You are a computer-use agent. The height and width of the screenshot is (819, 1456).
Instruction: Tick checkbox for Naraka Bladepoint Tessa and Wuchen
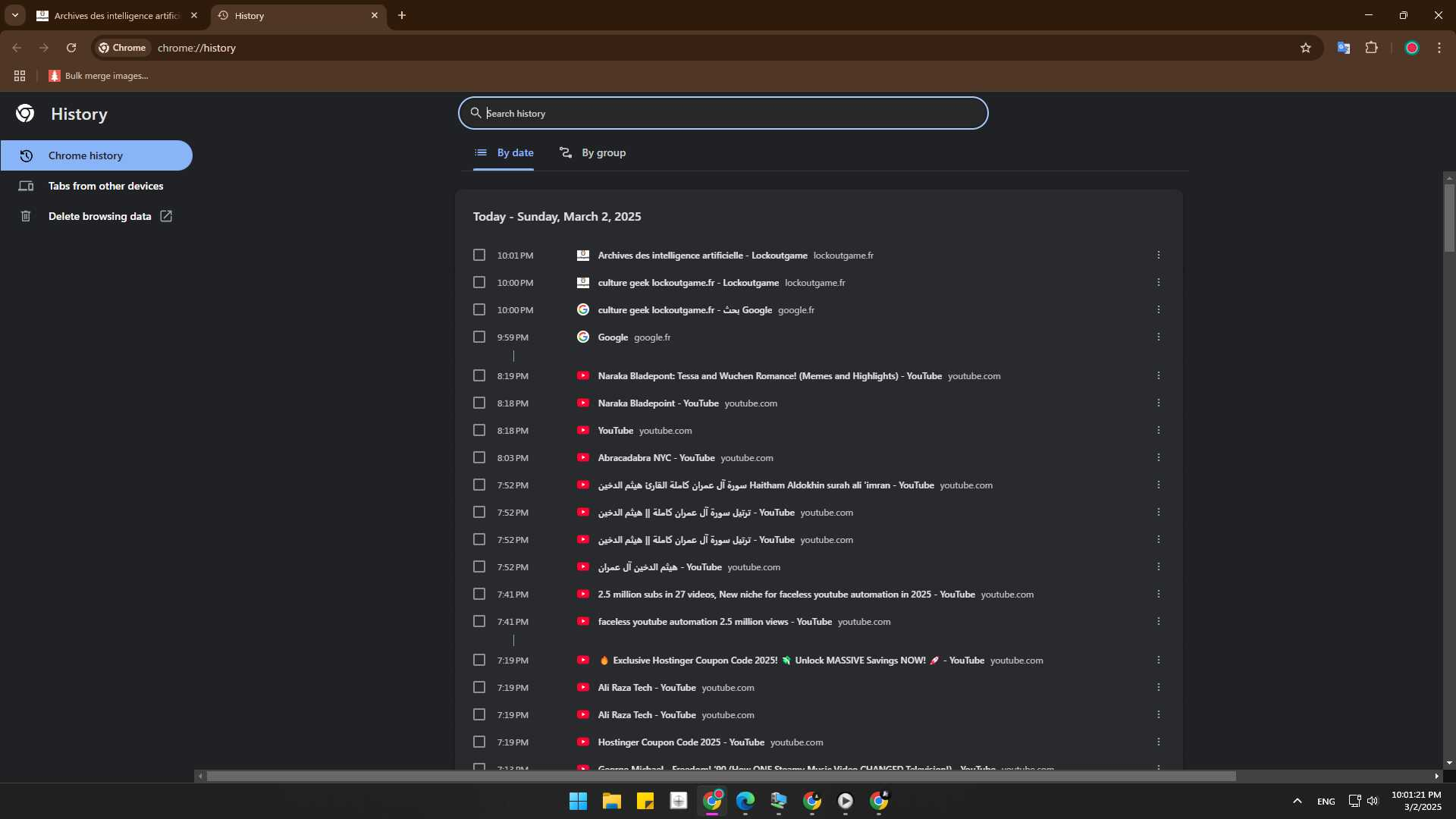tap(479, 376)
